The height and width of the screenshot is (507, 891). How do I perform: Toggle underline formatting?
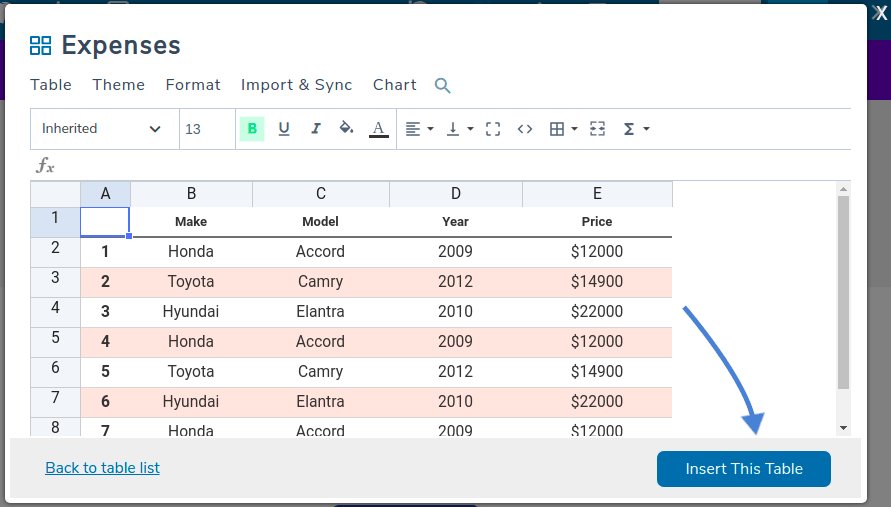tap(284, 129)
